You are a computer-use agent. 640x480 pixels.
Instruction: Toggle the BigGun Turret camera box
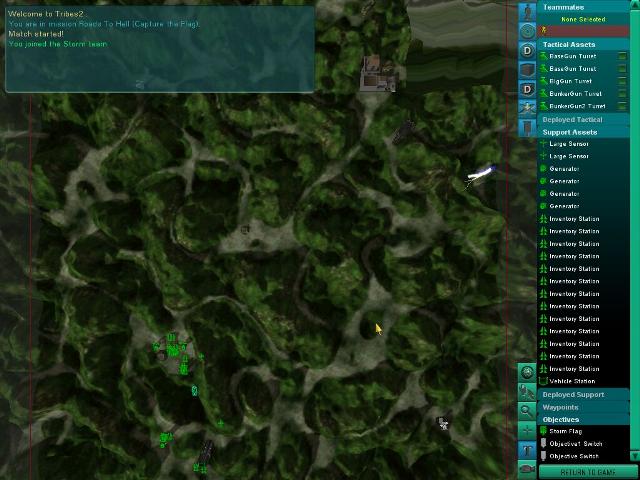(622, 81)
